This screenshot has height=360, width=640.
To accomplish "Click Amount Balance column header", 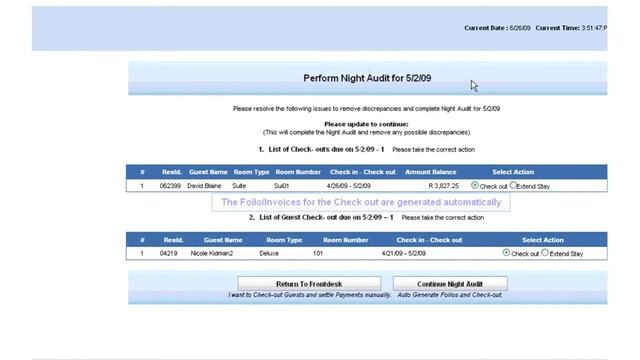I will (x=431, y=172).
